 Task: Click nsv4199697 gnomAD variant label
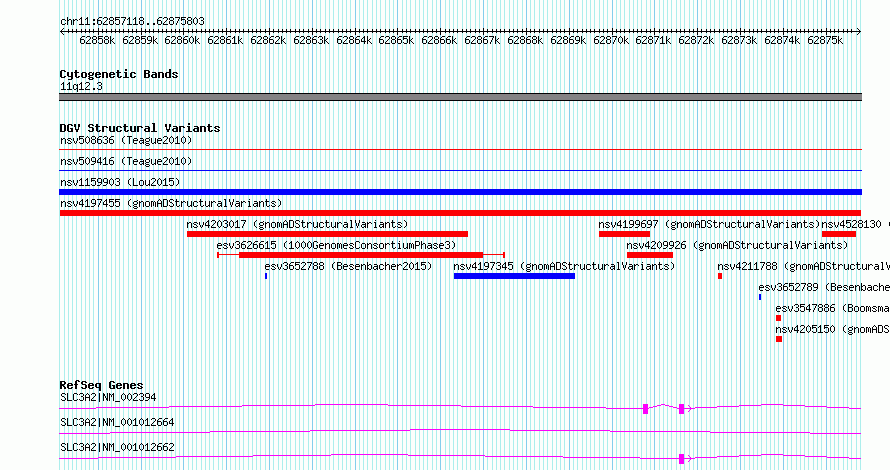tap(709, 224)
